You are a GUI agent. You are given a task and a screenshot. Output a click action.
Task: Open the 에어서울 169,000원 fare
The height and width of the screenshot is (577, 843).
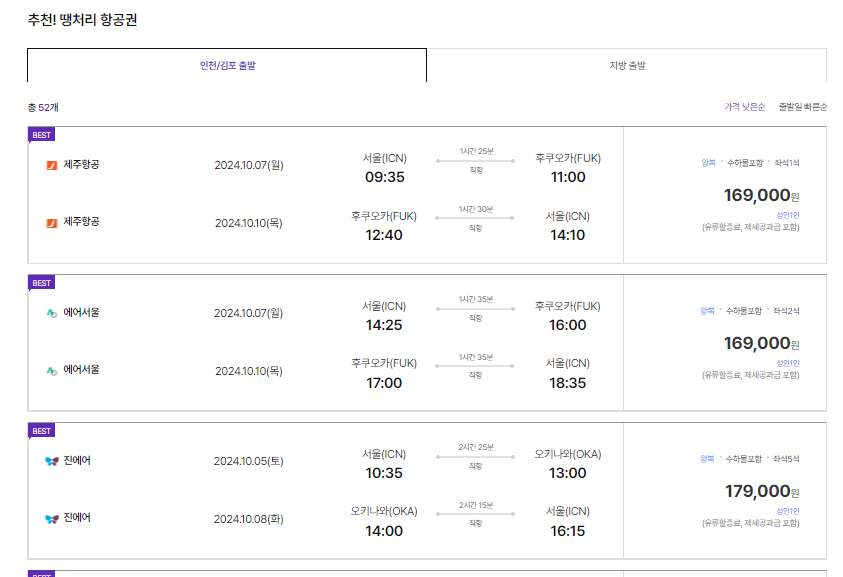tap(757, 343)
